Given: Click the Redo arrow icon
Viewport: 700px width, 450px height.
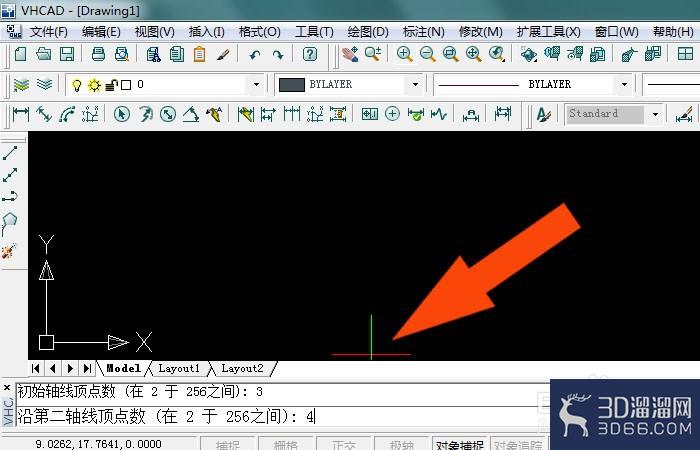Looking at the screenshot, I should click(x=278, y=55).
